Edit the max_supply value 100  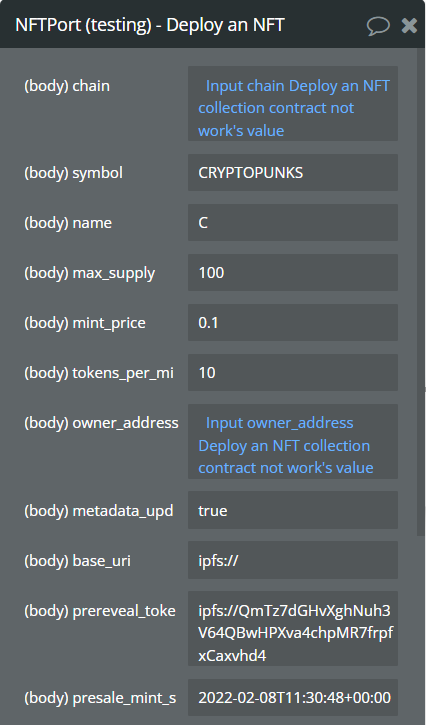(293, 272)
